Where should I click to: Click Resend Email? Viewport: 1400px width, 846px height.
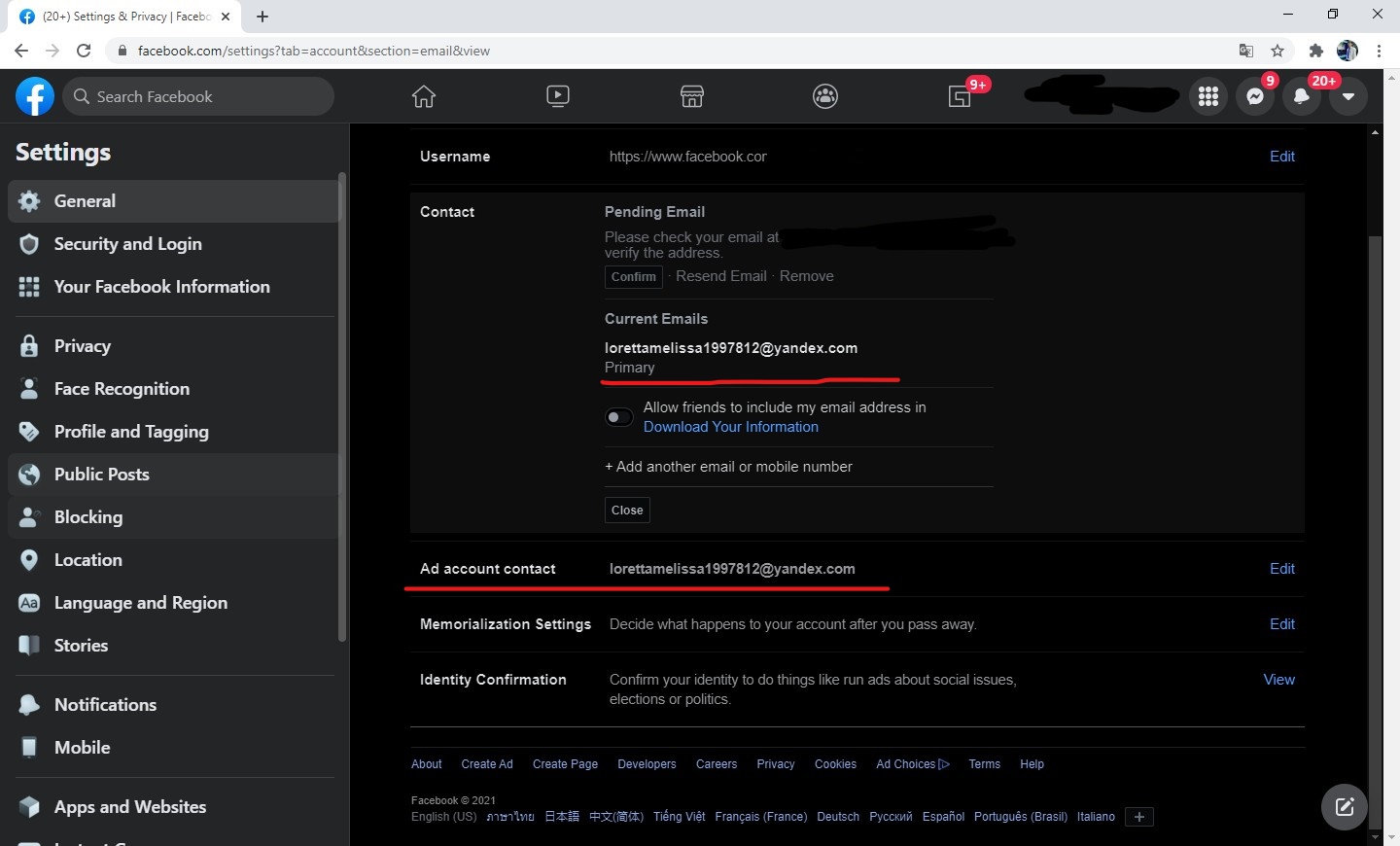click(x=721, y=276)
